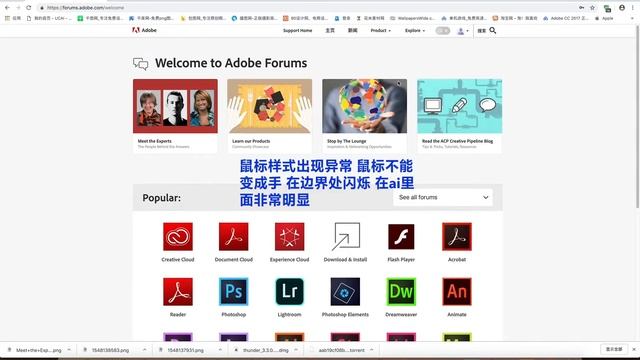
Task: Bookmark this page with the star icon
Action: click(x=593, y=8)
